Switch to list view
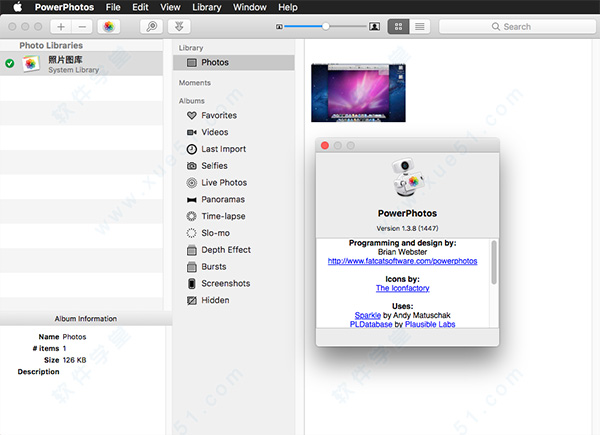Screen dimensions: 600x435 [420, 26]
